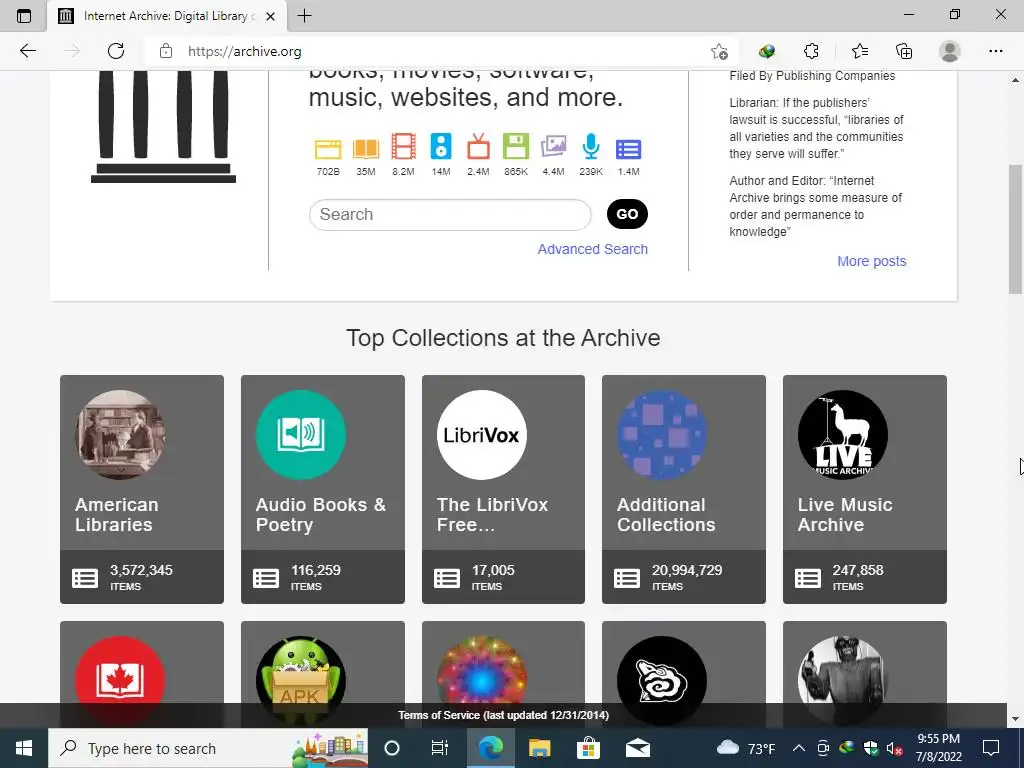The image size is (1024, 768).
Task: Open a new tab with the plus button
Action: [304, 16]
